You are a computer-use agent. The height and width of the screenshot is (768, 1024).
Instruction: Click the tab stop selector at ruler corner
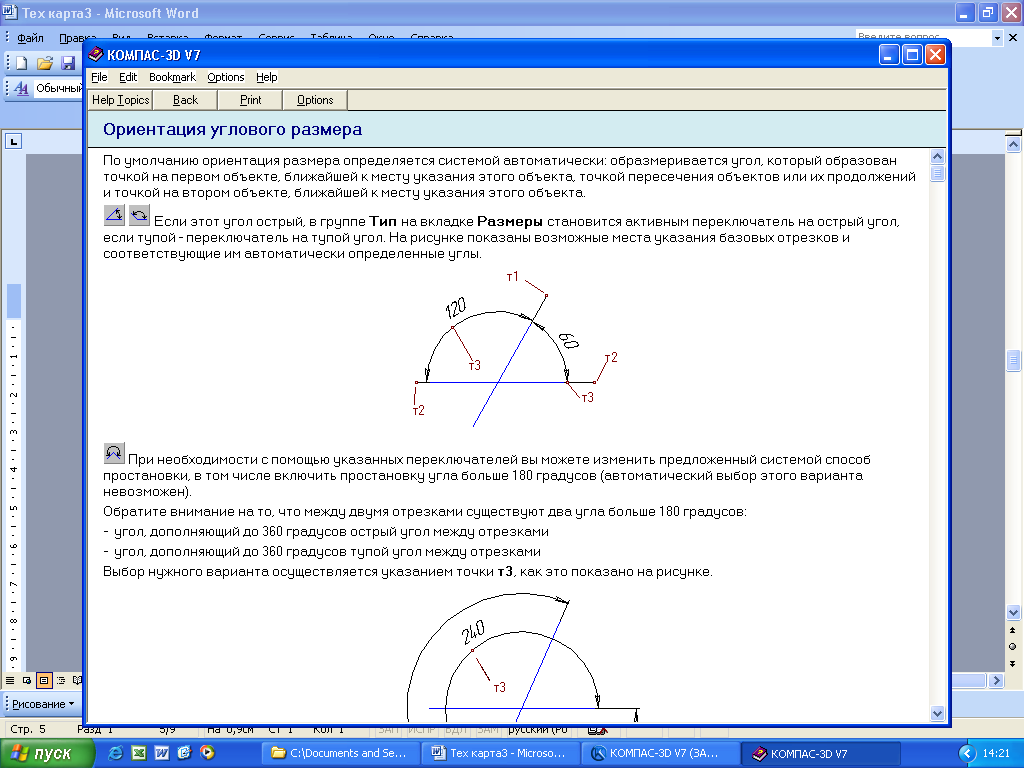(x=14, y=141)
